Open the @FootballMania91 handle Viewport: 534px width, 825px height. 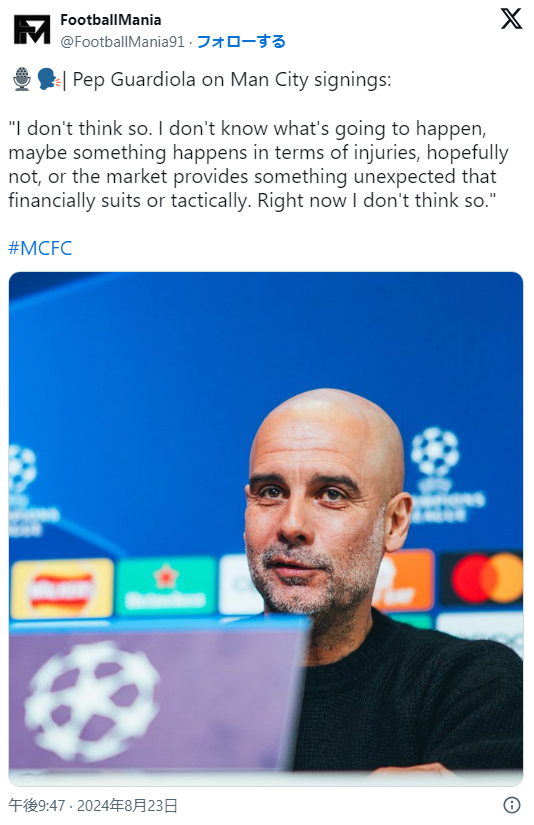(123, 42)
